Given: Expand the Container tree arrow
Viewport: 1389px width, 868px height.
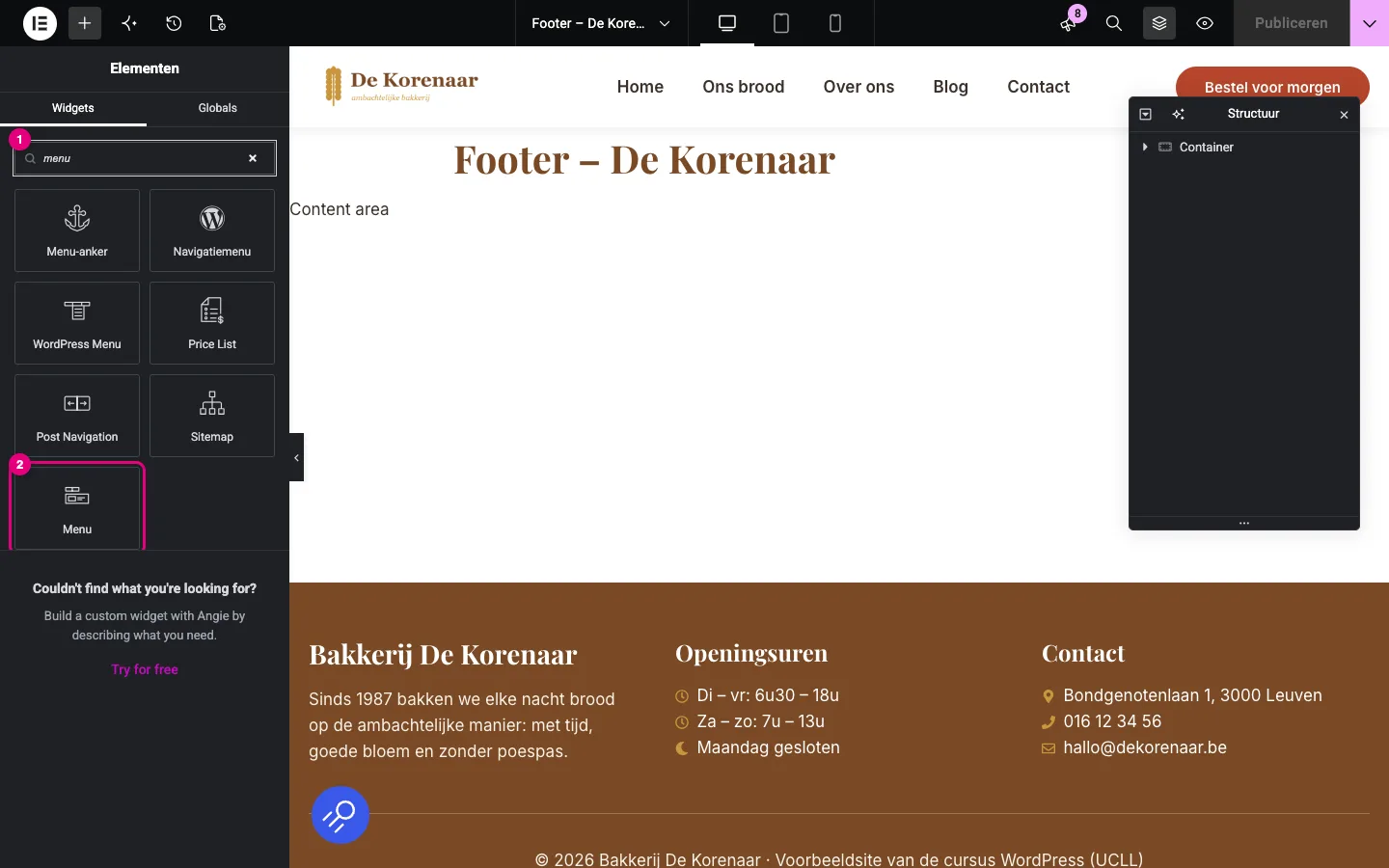Looking at the screenshot, I should [x=1145, y=147].
